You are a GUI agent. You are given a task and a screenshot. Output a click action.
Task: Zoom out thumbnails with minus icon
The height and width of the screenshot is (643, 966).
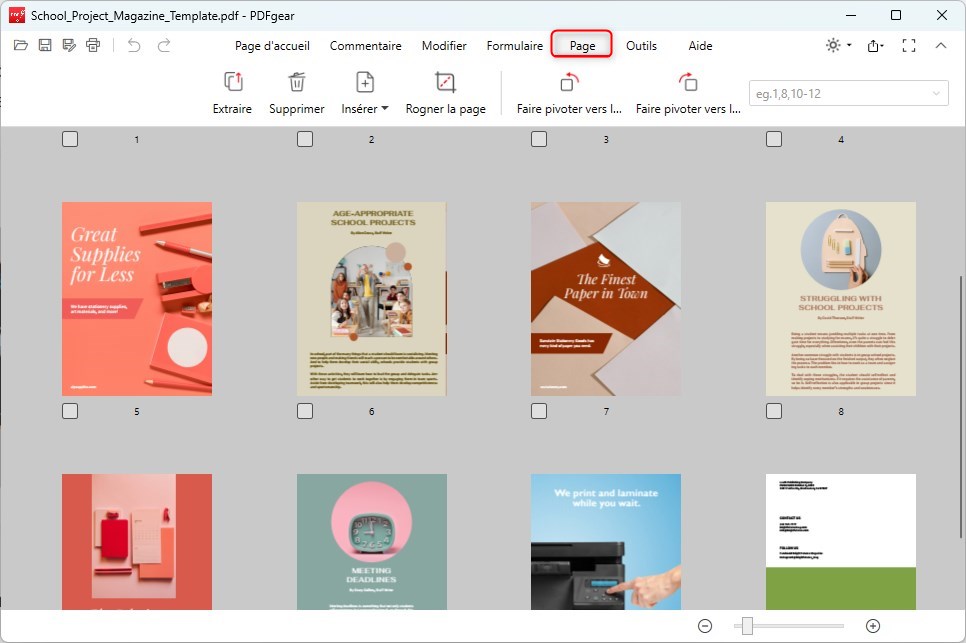(x=705, y=626)
